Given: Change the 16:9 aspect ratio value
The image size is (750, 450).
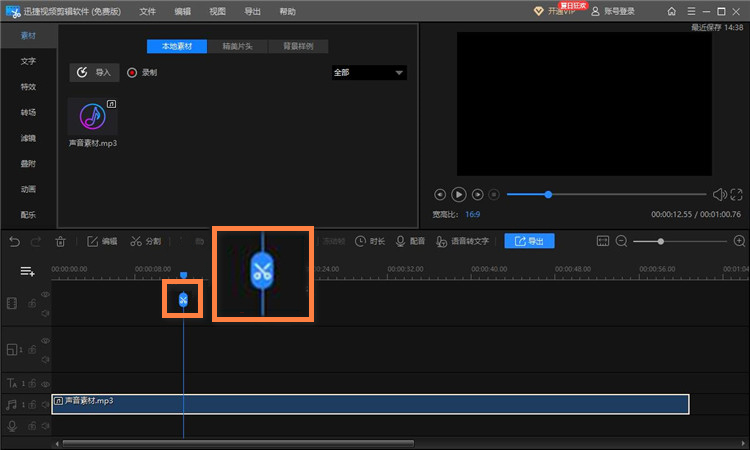Looking at the screenshot, I should (473, 214).
